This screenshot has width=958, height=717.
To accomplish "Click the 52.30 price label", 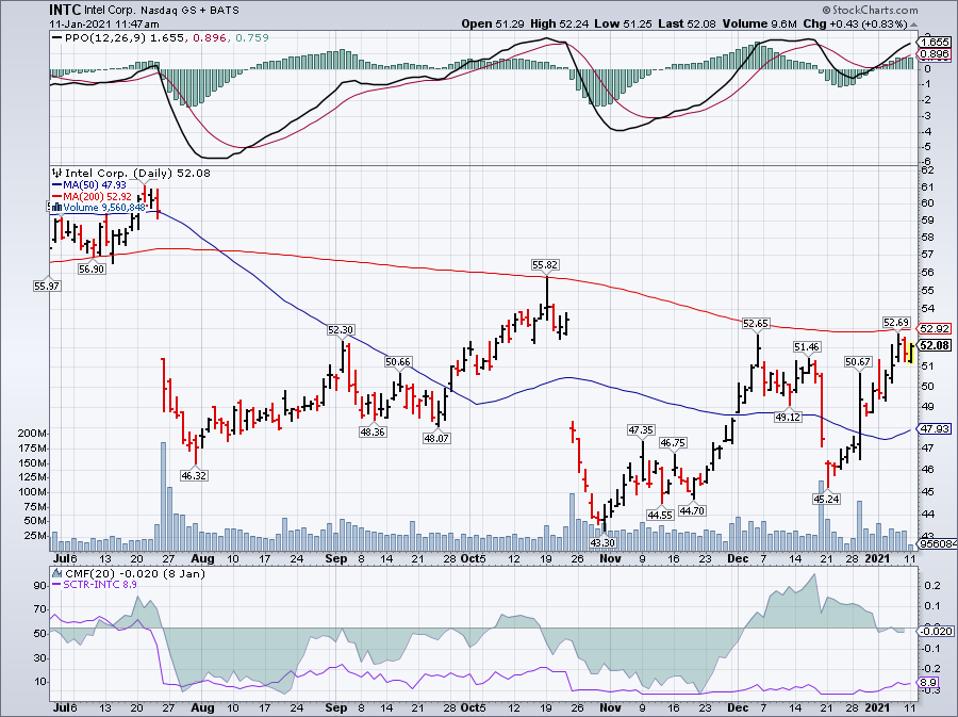I will click(x=340, y=330).
